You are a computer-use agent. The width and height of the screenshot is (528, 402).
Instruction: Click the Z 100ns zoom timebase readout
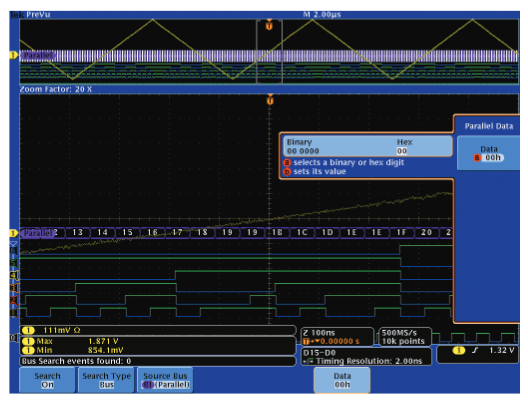coord(319,333)
